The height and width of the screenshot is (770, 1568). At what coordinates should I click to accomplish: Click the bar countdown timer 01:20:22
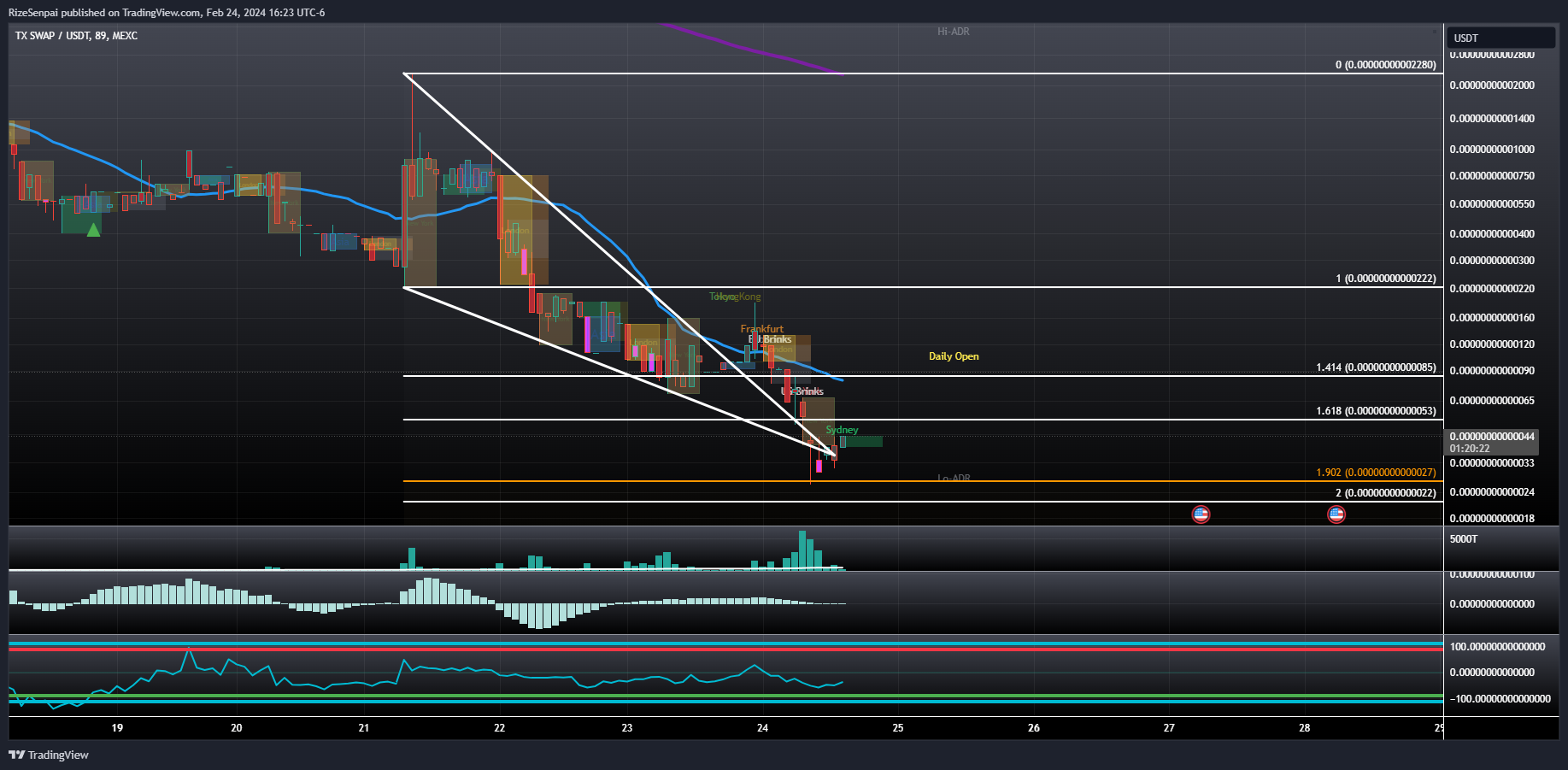click(1470, 449)
